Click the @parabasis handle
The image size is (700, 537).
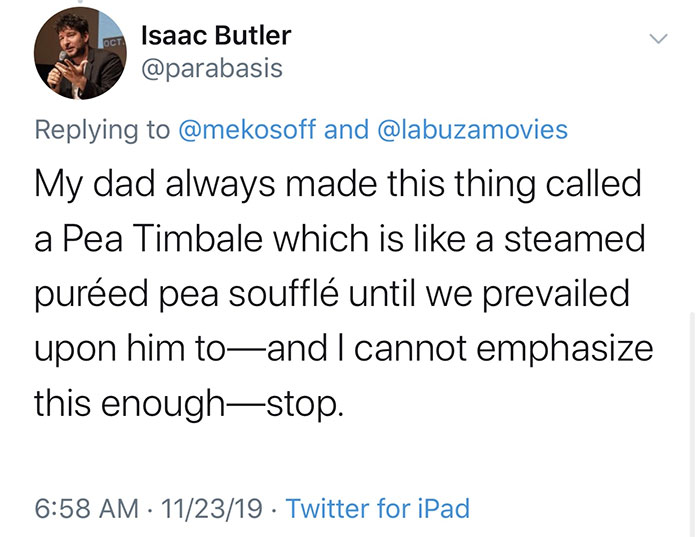(211, 68)
